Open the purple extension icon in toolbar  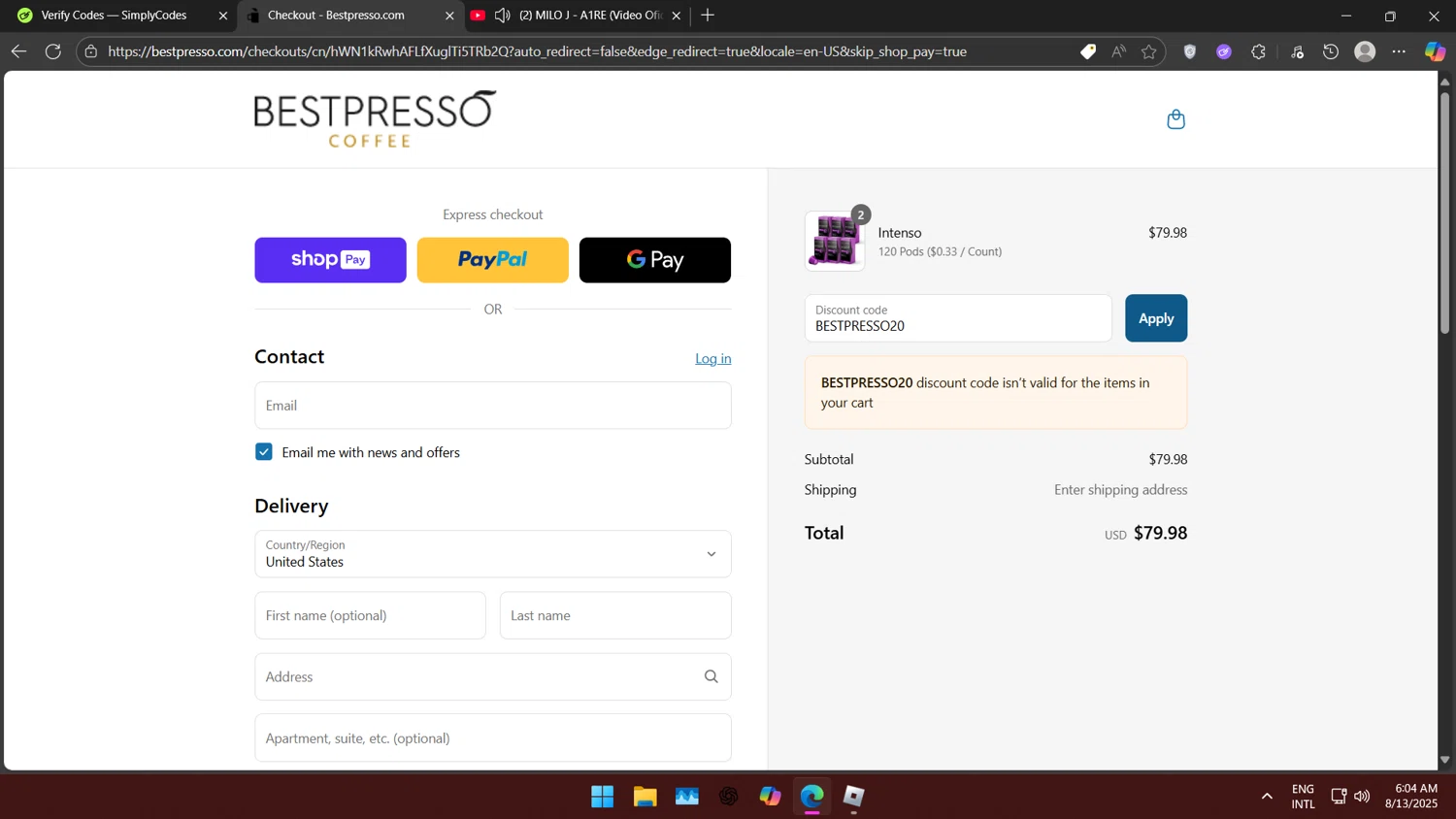coord(1224,51)
